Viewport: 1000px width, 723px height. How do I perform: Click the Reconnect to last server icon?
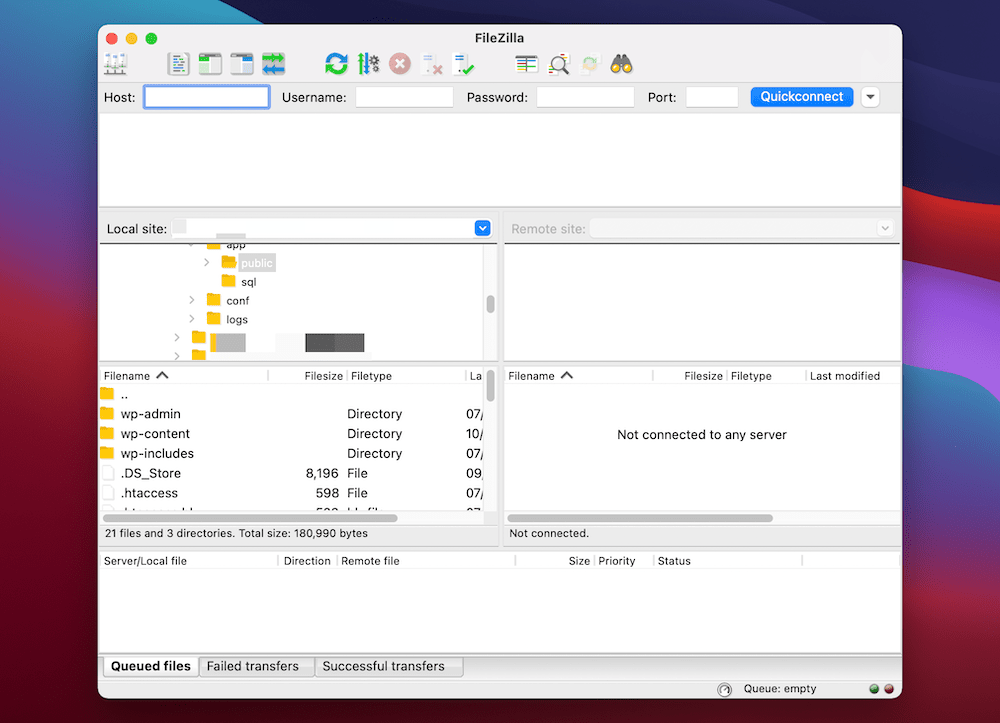pyautogui.click(x=464, y=64)
